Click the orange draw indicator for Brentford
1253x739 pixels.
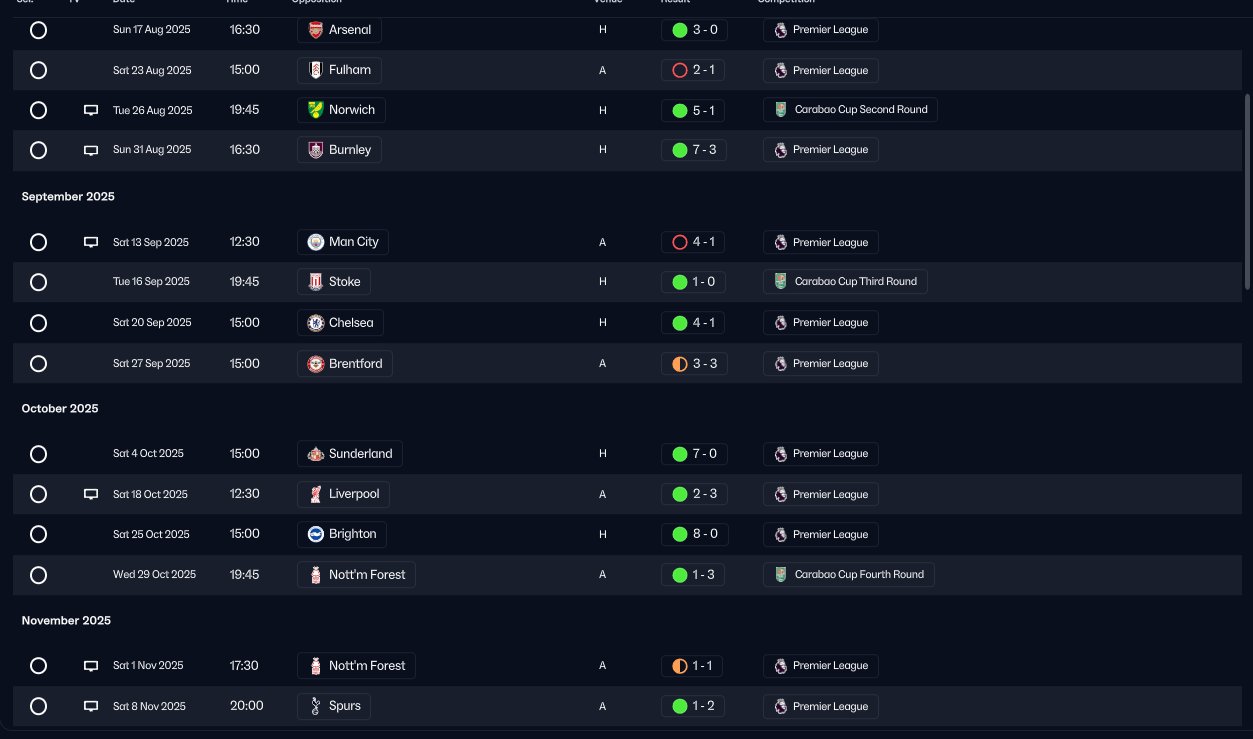click(680, 364)
